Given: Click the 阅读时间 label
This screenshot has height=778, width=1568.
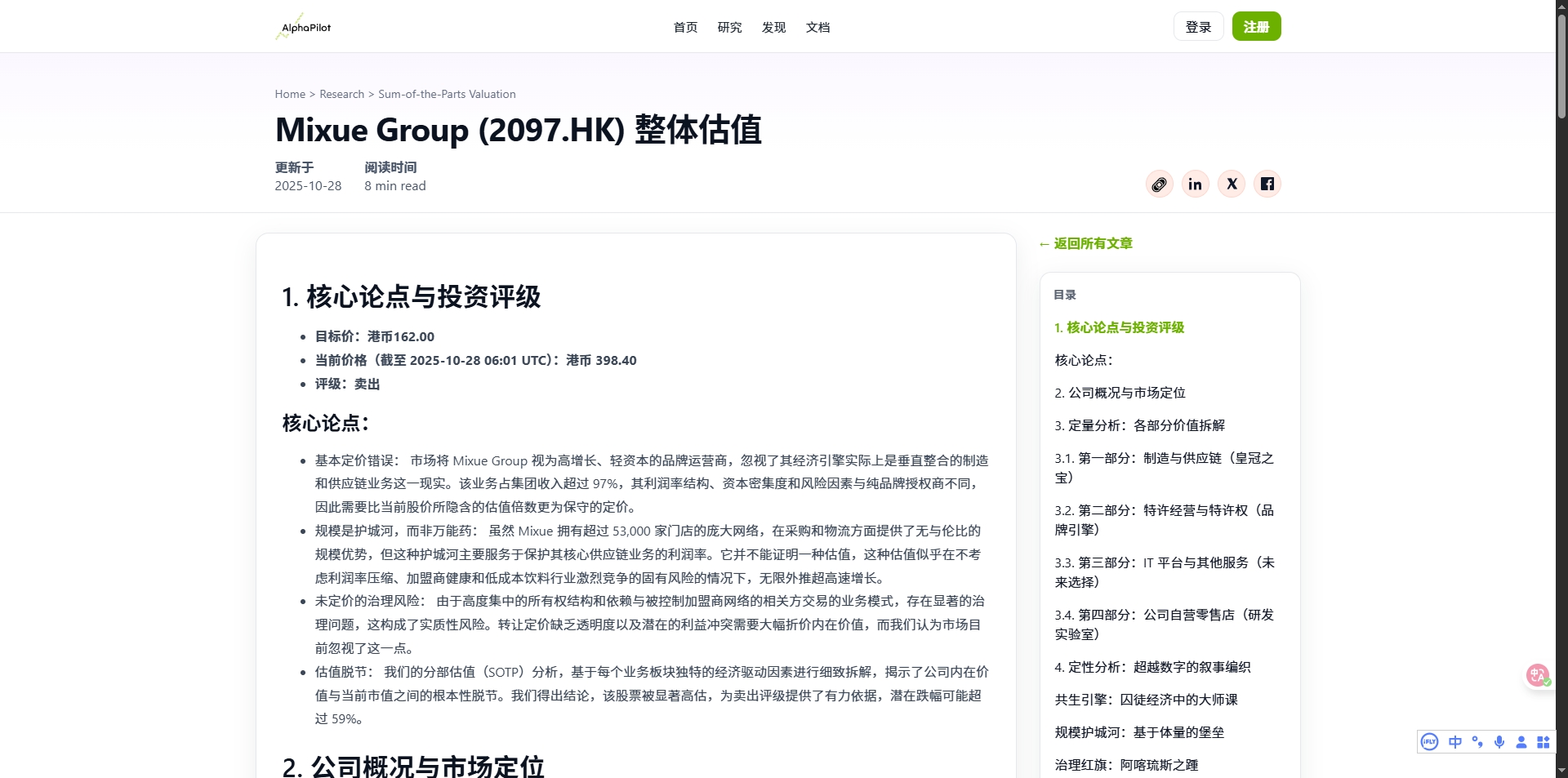Looking at the screenshot, I should [x=390, y=167].
